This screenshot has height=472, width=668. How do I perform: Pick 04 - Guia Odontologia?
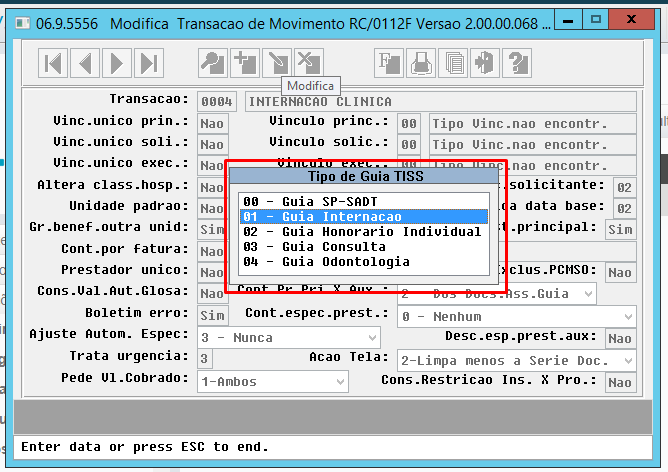(364, 262)
